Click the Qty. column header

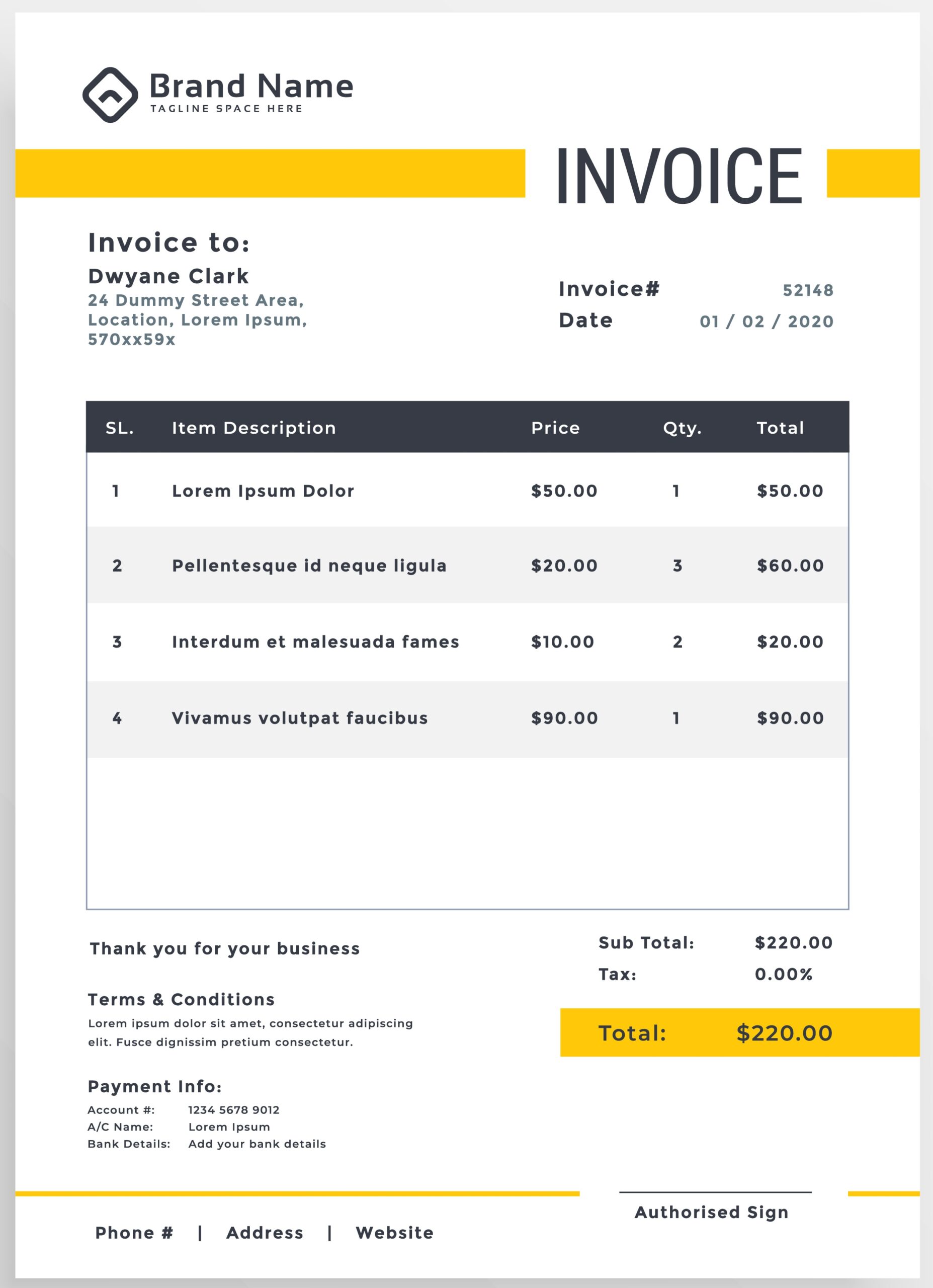point(682,428)
